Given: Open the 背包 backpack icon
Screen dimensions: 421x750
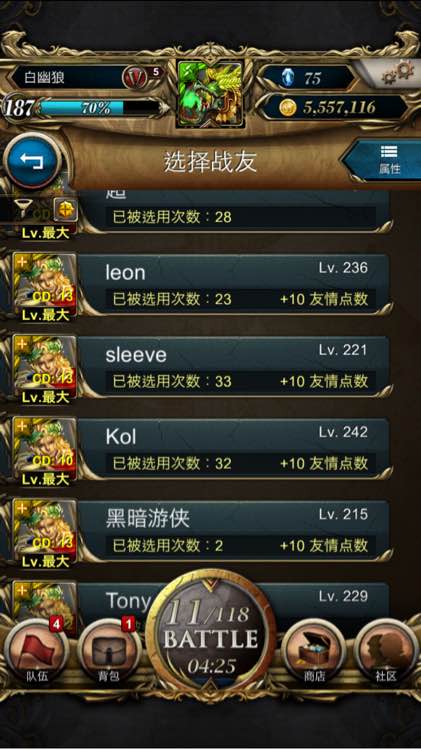Looking at the screenshot, I should [x=109, y=653].
